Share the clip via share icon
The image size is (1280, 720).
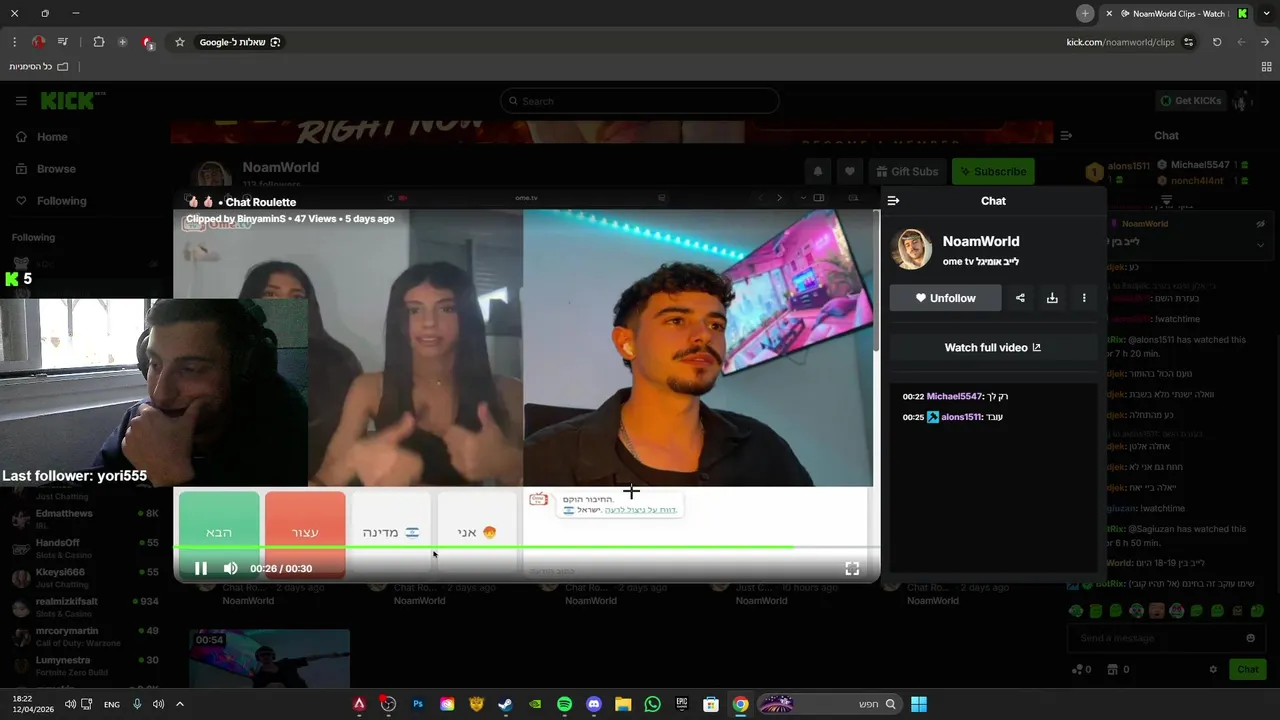point(1020,298)
